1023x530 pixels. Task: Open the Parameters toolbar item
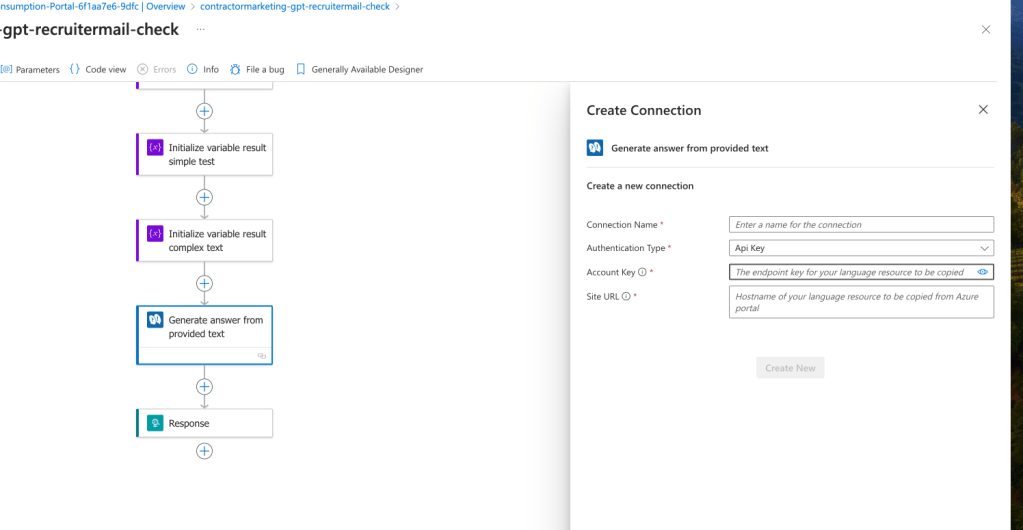[30, 69]
